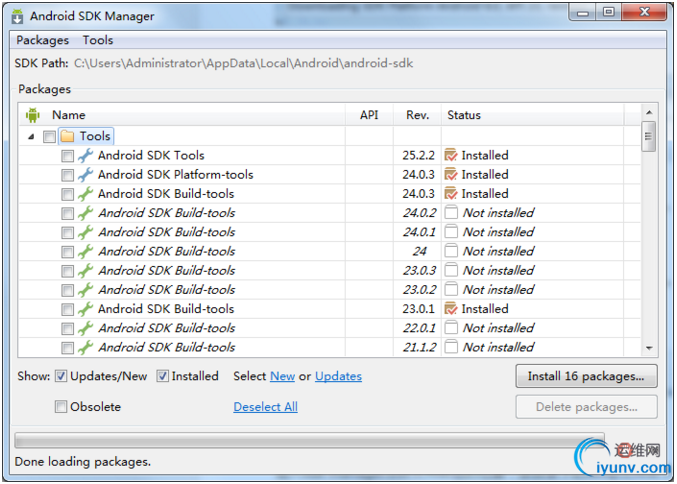The width and height of the screenshot is (677, 484).
Task: Click the Installed status icon for revision 23.0.1
Action: coord(451,309)
